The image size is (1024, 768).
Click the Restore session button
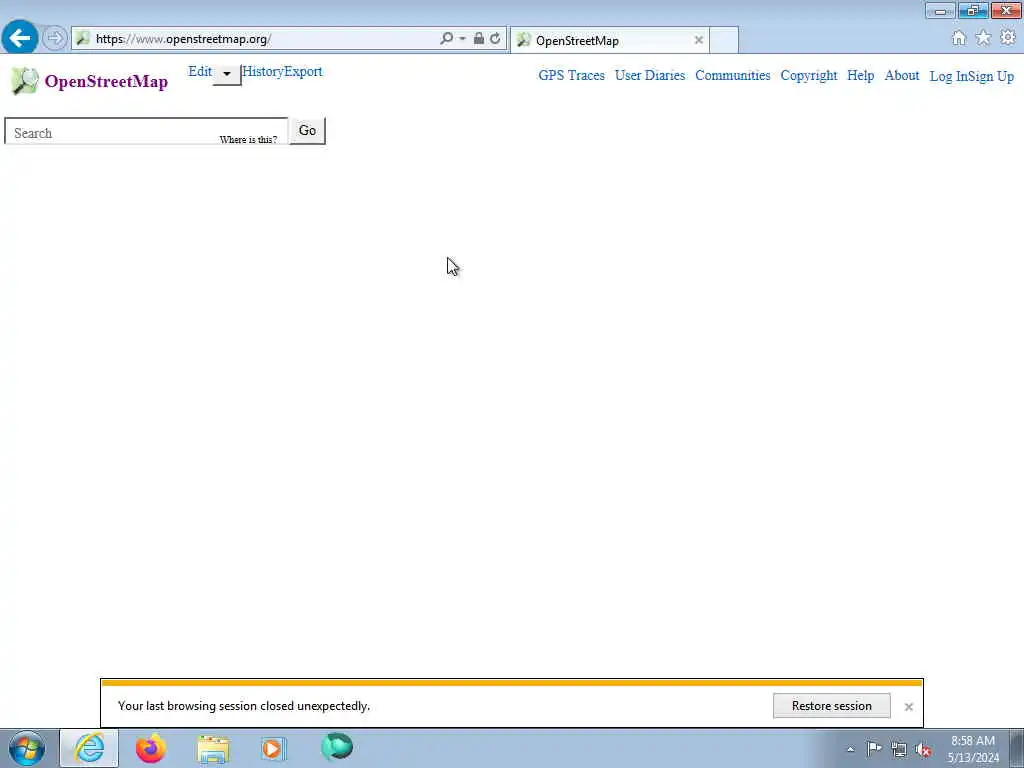(831, 706)
